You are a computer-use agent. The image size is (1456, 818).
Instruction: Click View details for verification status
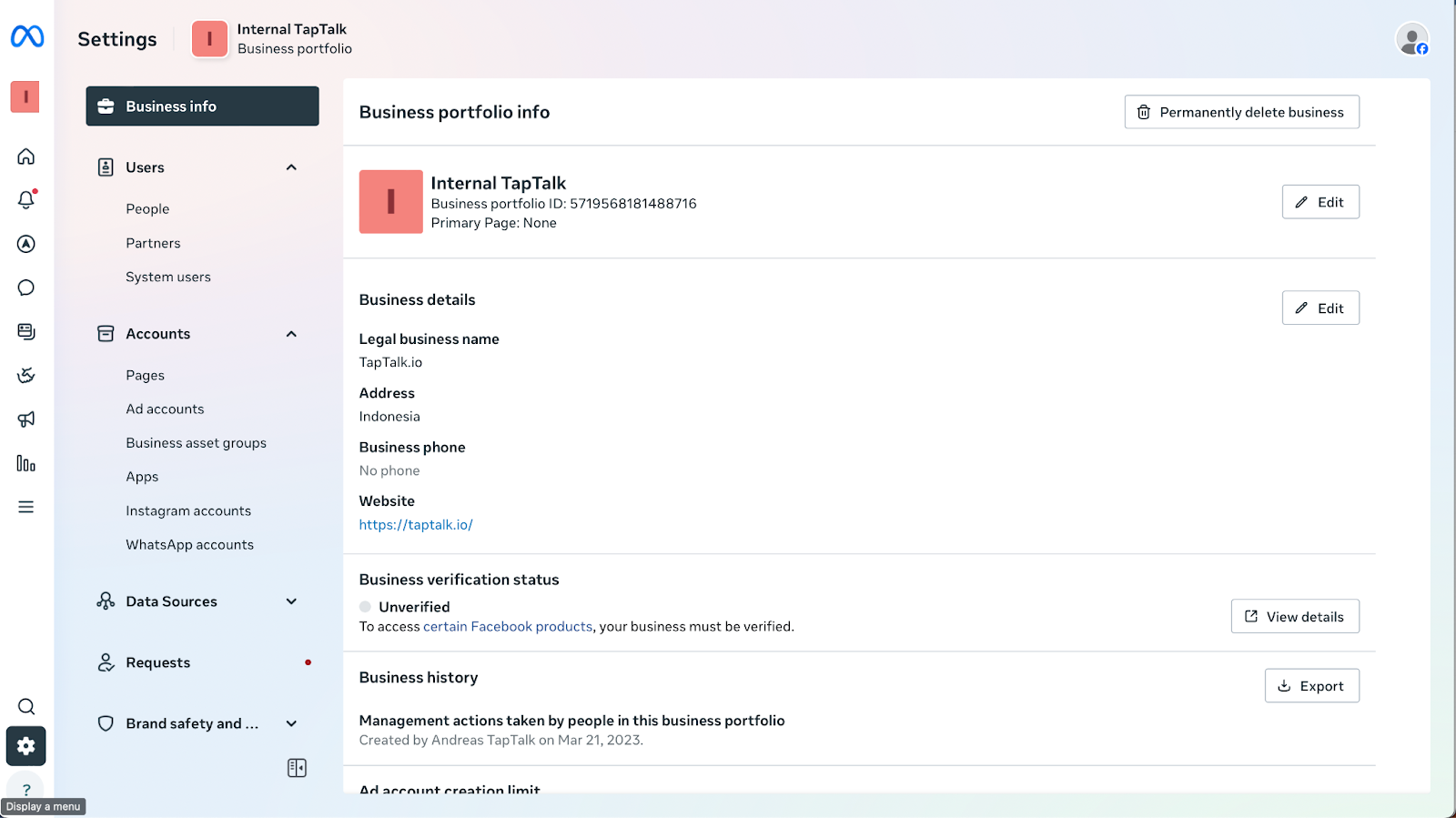1295,617
